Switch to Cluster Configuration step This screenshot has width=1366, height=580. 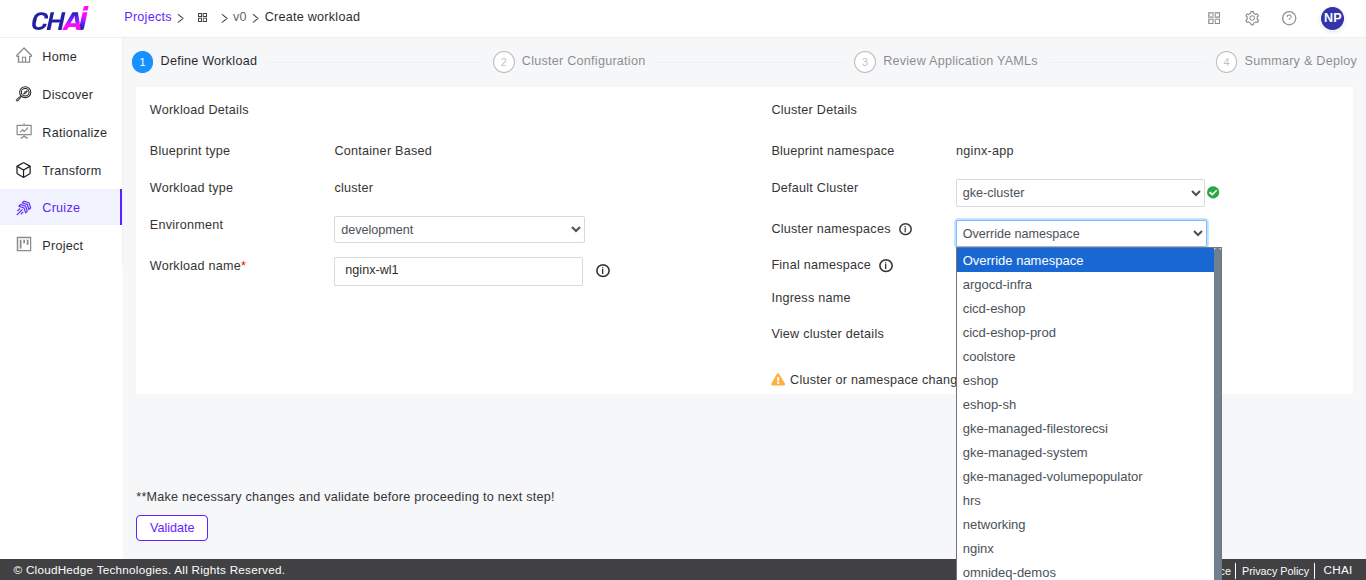(x=582, y=61)
